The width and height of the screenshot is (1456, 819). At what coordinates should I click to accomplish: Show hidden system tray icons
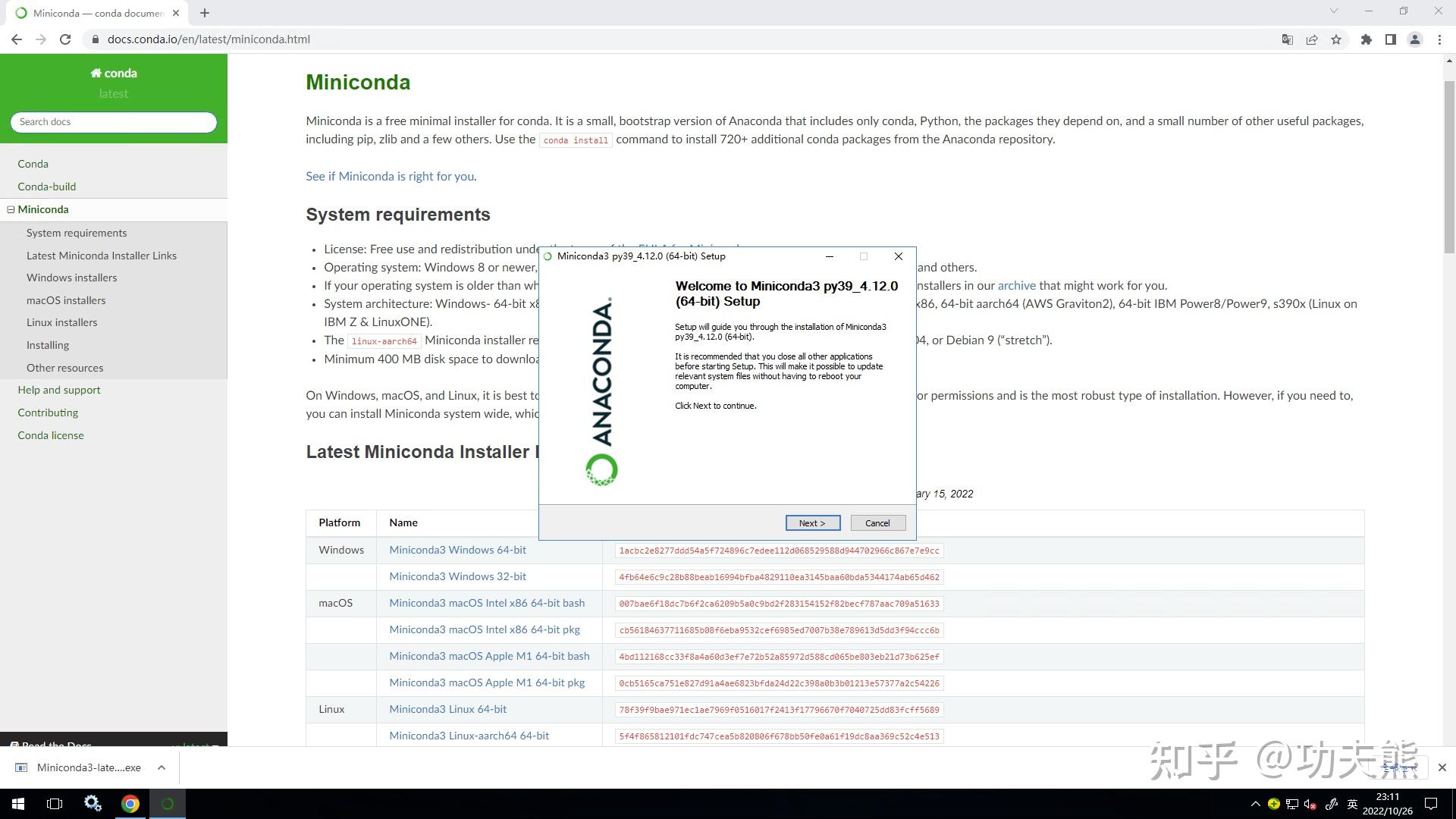1255,804
